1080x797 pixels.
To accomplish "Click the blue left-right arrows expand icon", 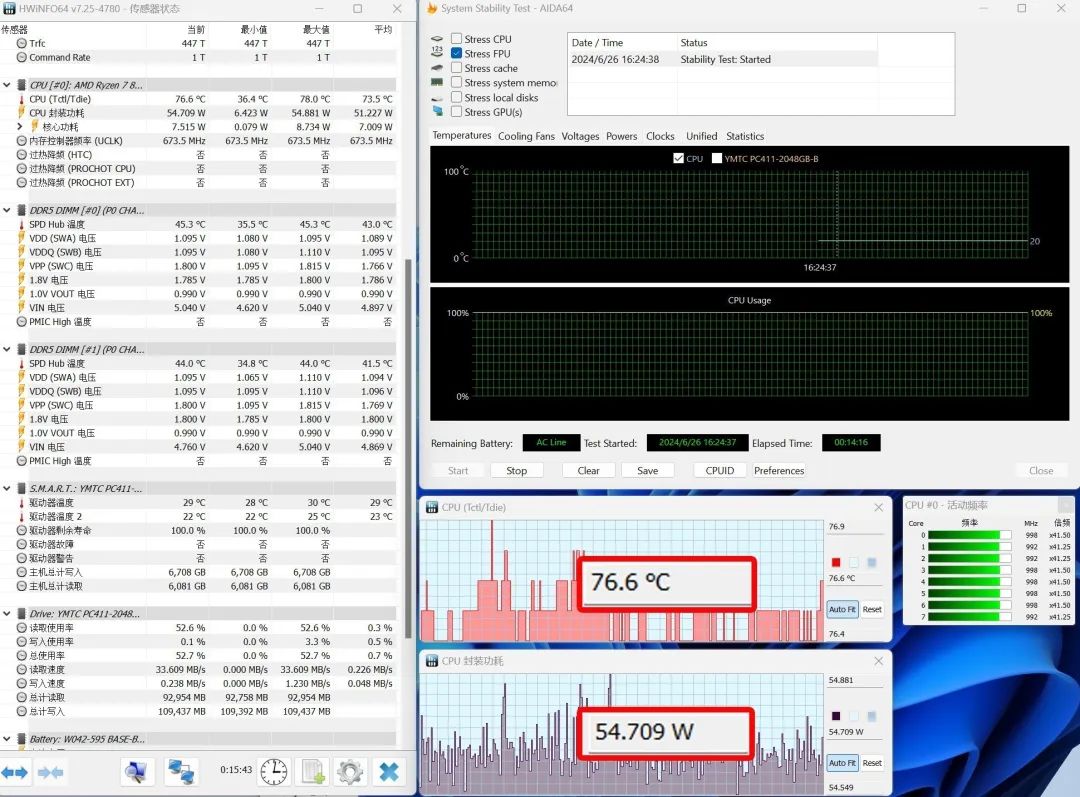I will [14, 772].
